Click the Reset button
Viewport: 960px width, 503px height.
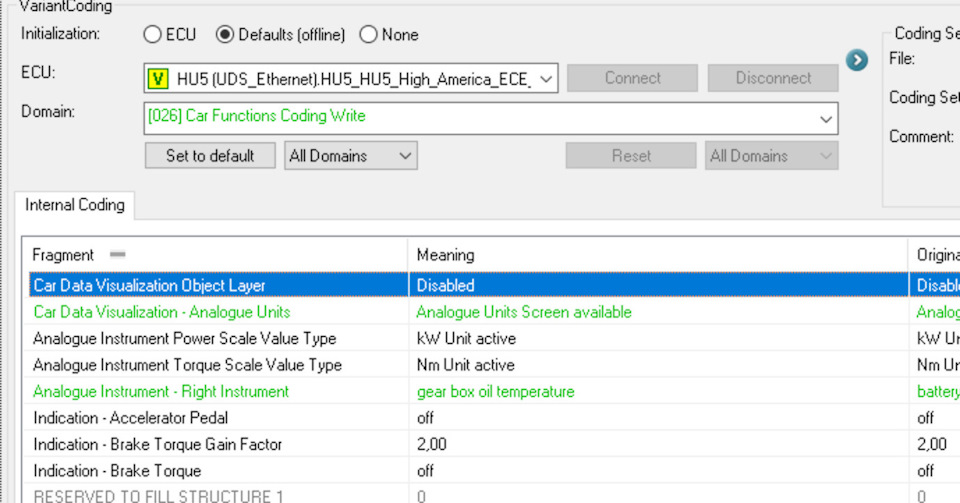[x=631, y=156]
